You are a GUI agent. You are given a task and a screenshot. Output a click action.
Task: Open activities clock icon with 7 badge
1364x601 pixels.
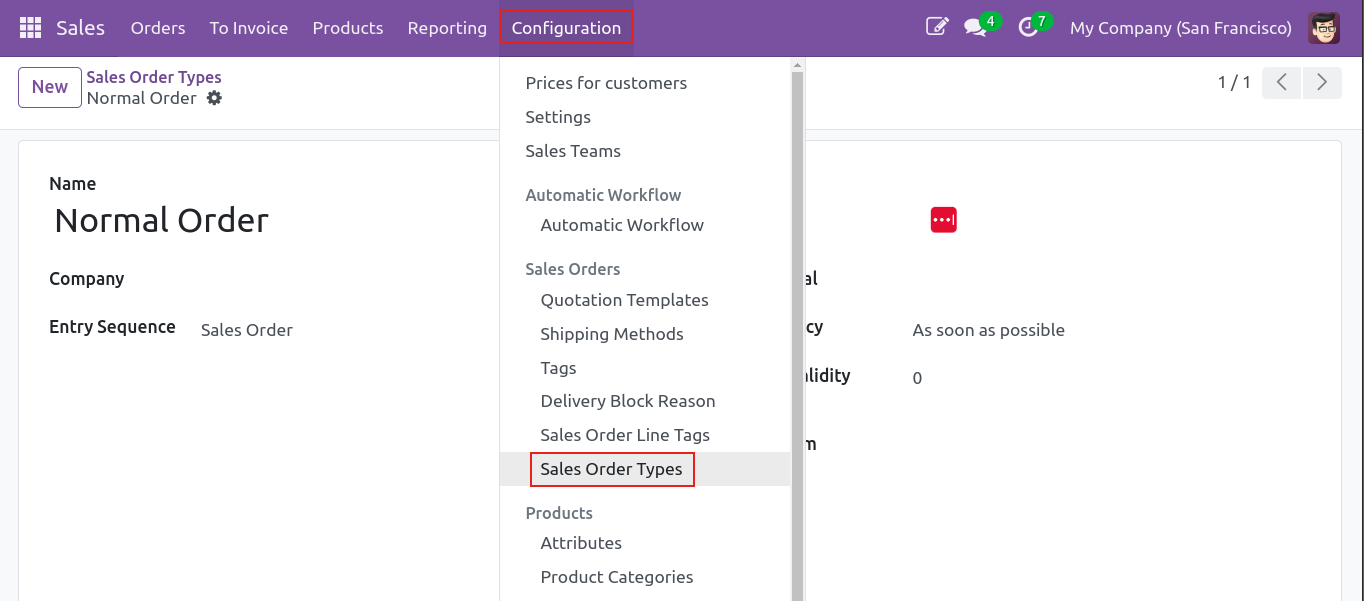1028,28
